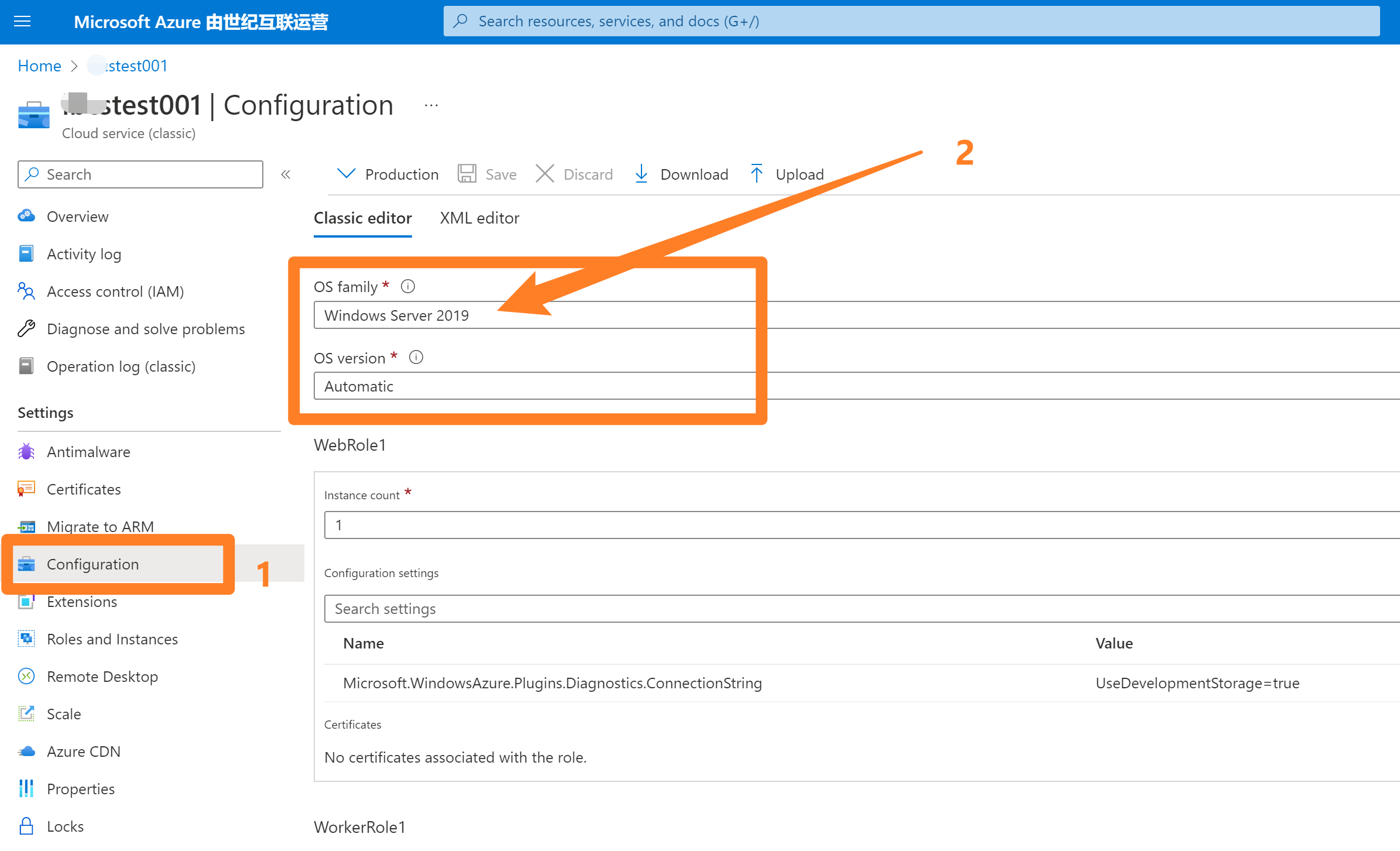
Task: Open Azure CDN settings
Action: [x=83, y=752]
